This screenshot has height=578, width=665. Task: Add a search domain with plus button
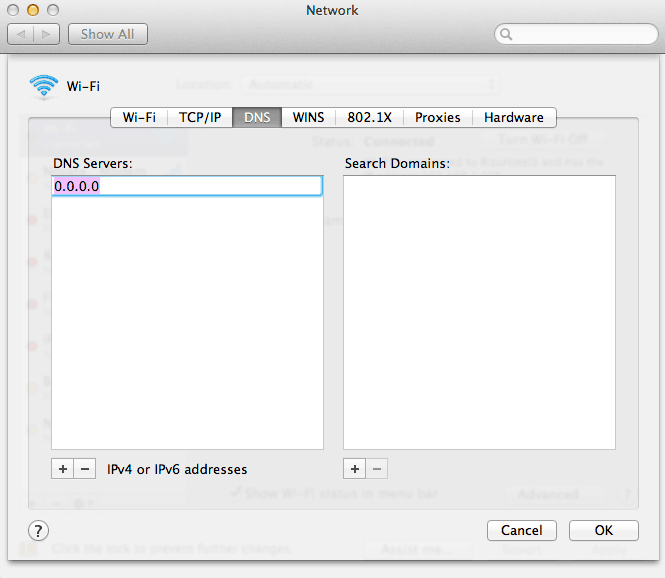[355, 469]
